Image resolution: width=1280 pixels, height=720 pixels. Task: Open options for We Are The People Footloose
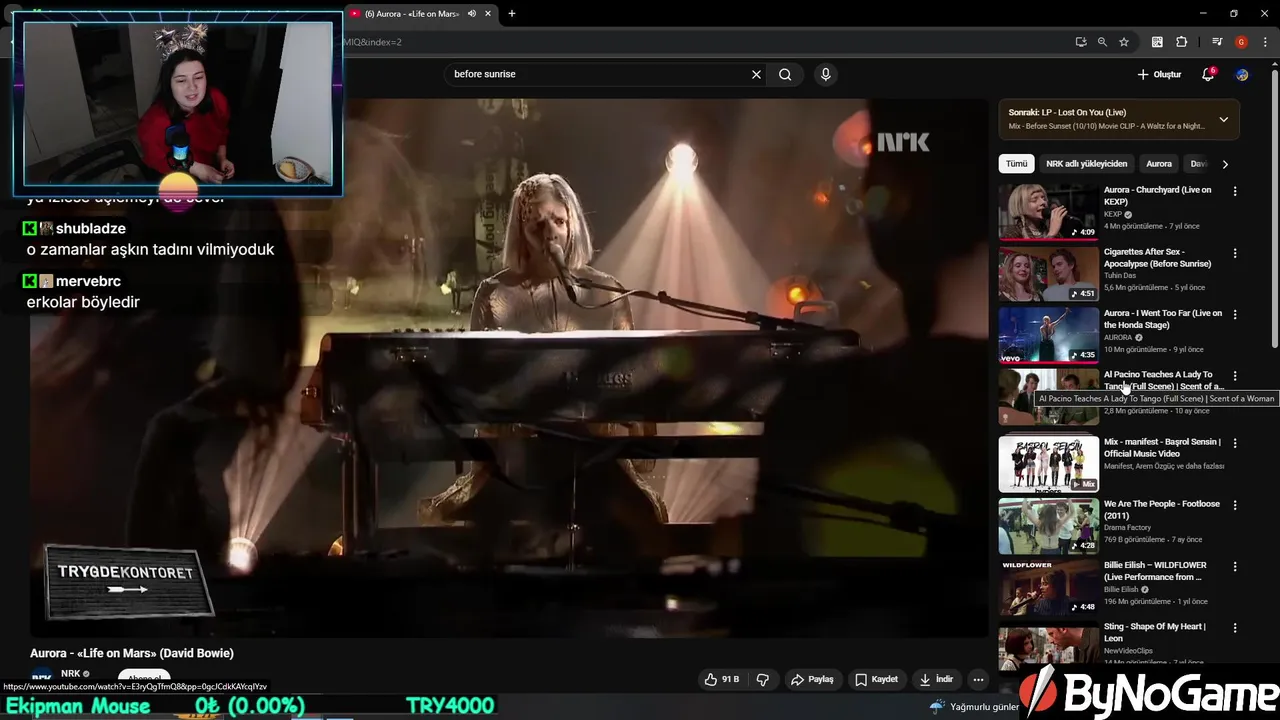[x=1235, y=505]
